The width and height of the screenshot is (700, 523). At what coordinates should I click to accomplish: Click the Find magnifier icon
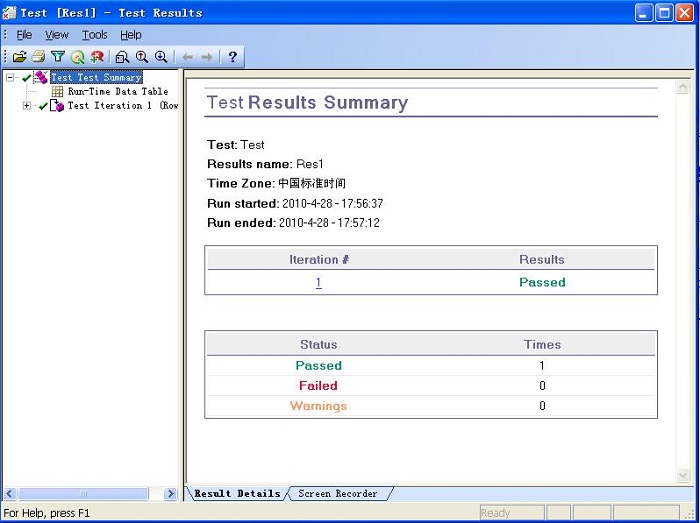click(122, 57)
